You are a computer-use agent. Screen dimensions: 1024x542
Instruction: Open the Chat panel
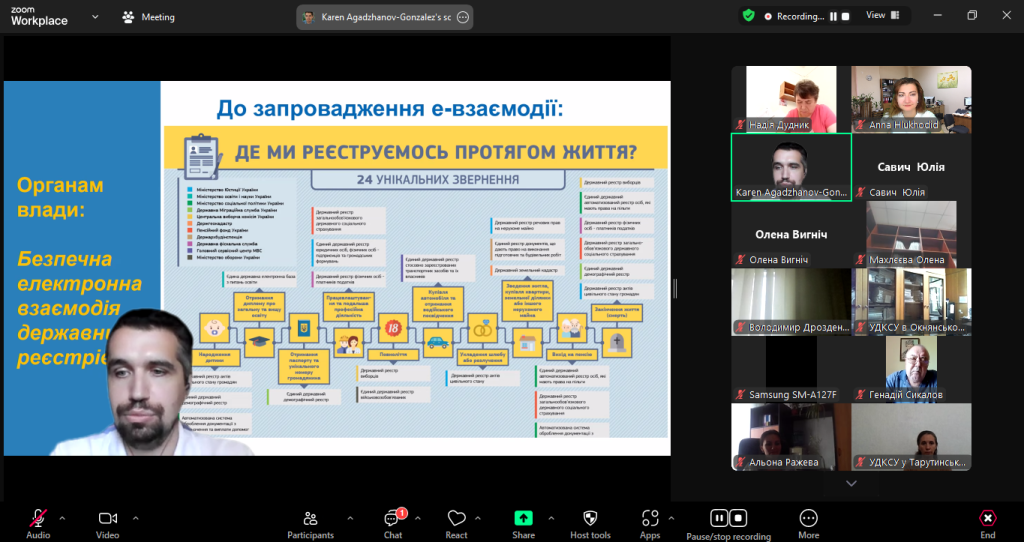(393, 518)
